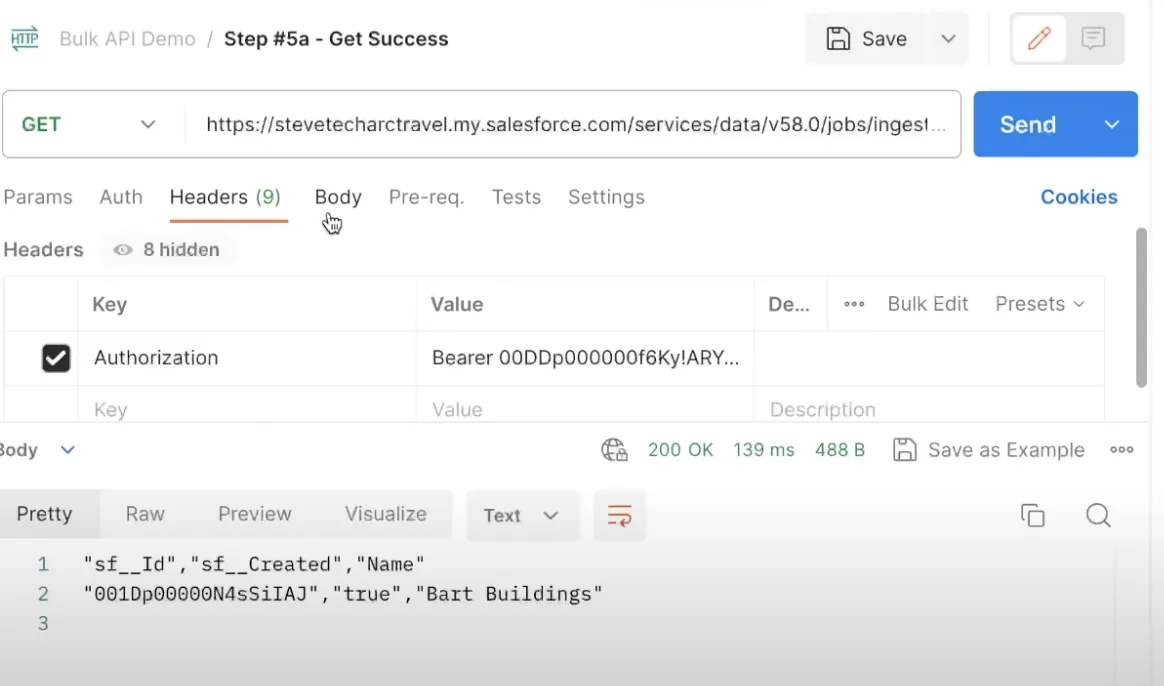Viewport: 1164px width, 686px height.
Task: Select the Pretty response view
Action: point(45,514)
